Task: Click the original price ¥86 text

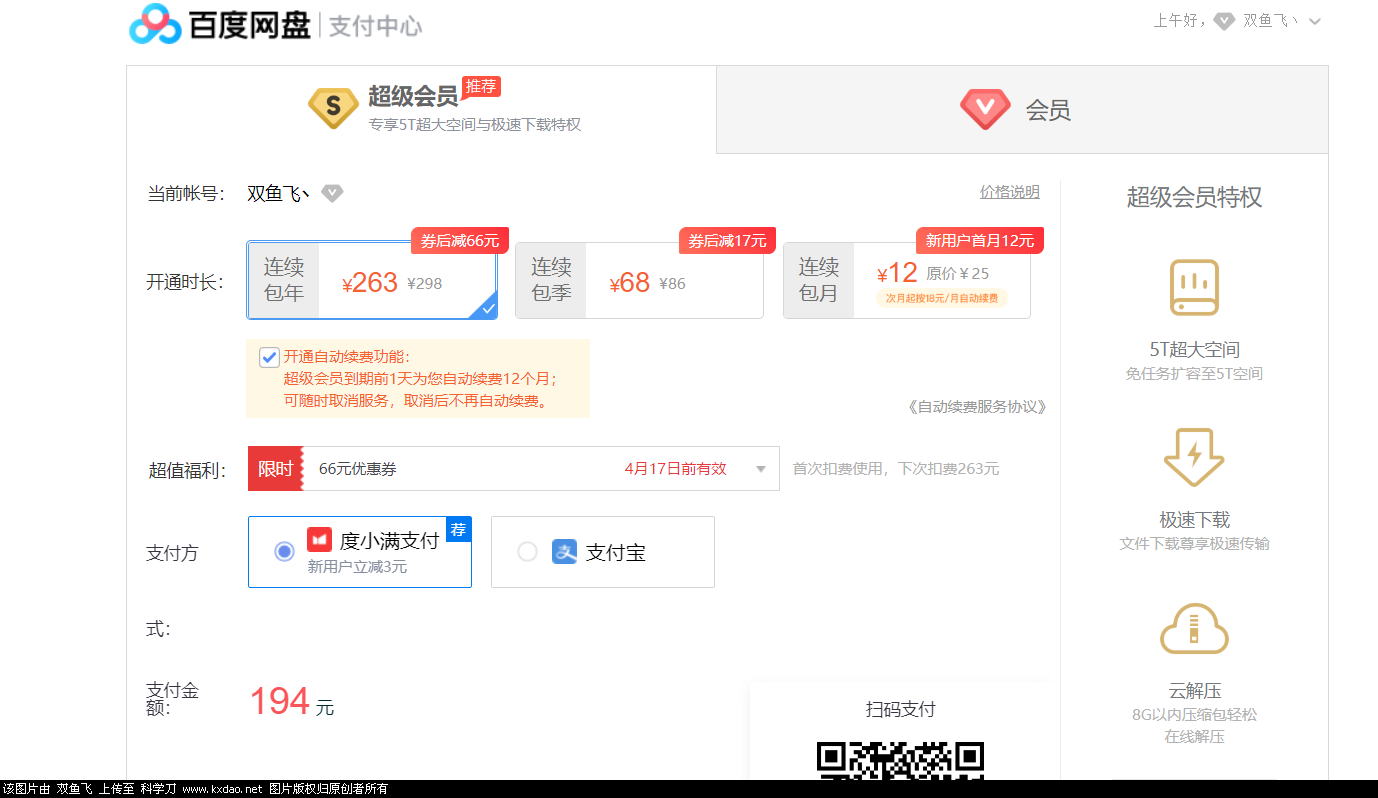Action: coord(673,284)
